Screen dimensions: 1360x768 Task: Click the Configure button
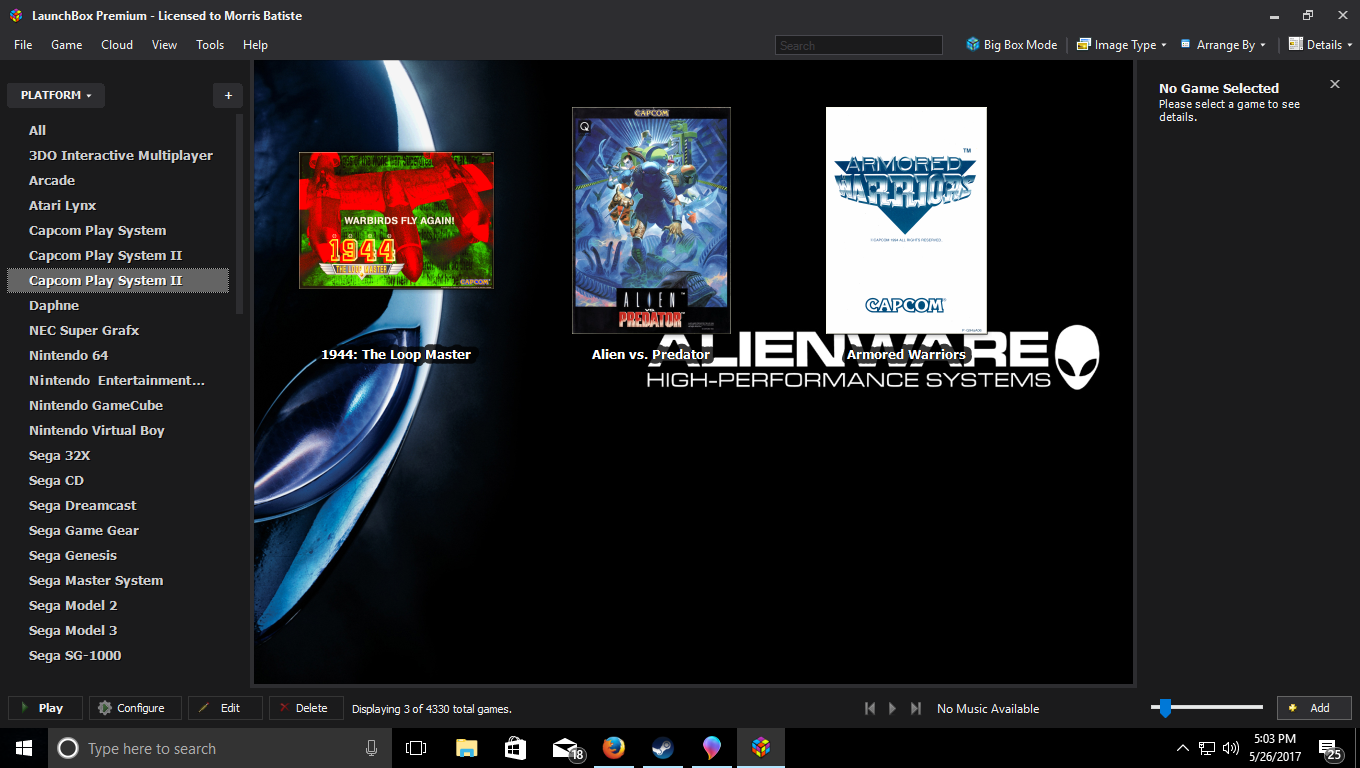(x=135, y=708)
